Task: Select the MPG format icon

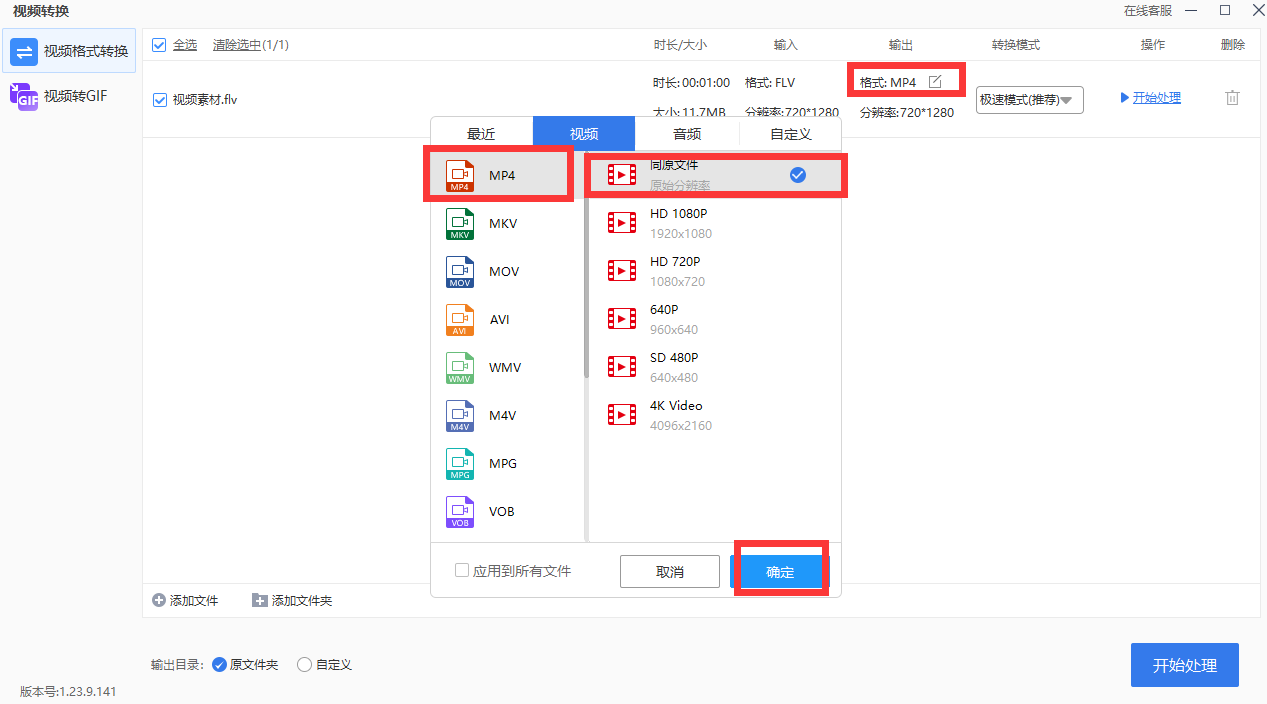Action: (x=460, y=463)
